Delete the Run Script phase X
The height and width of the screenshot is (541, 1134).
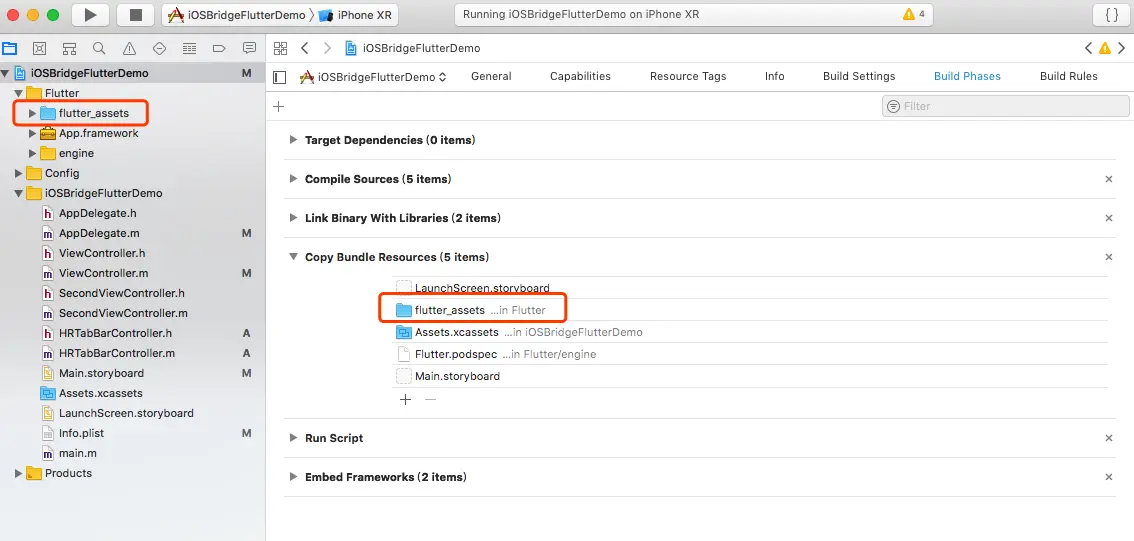1109,438
